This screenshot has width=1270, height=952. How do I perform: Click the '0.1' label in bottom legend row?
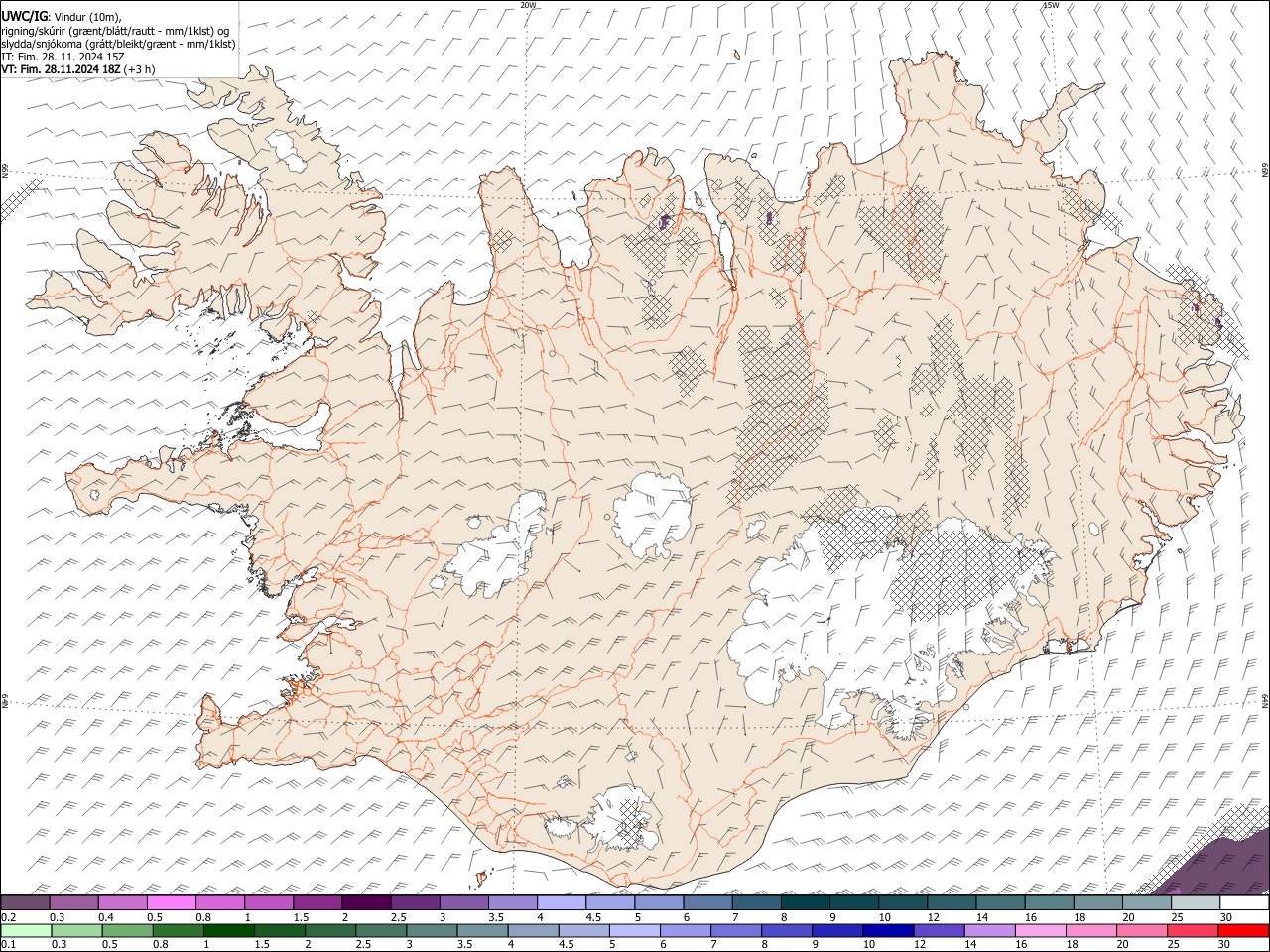click(x=8, y=944)
